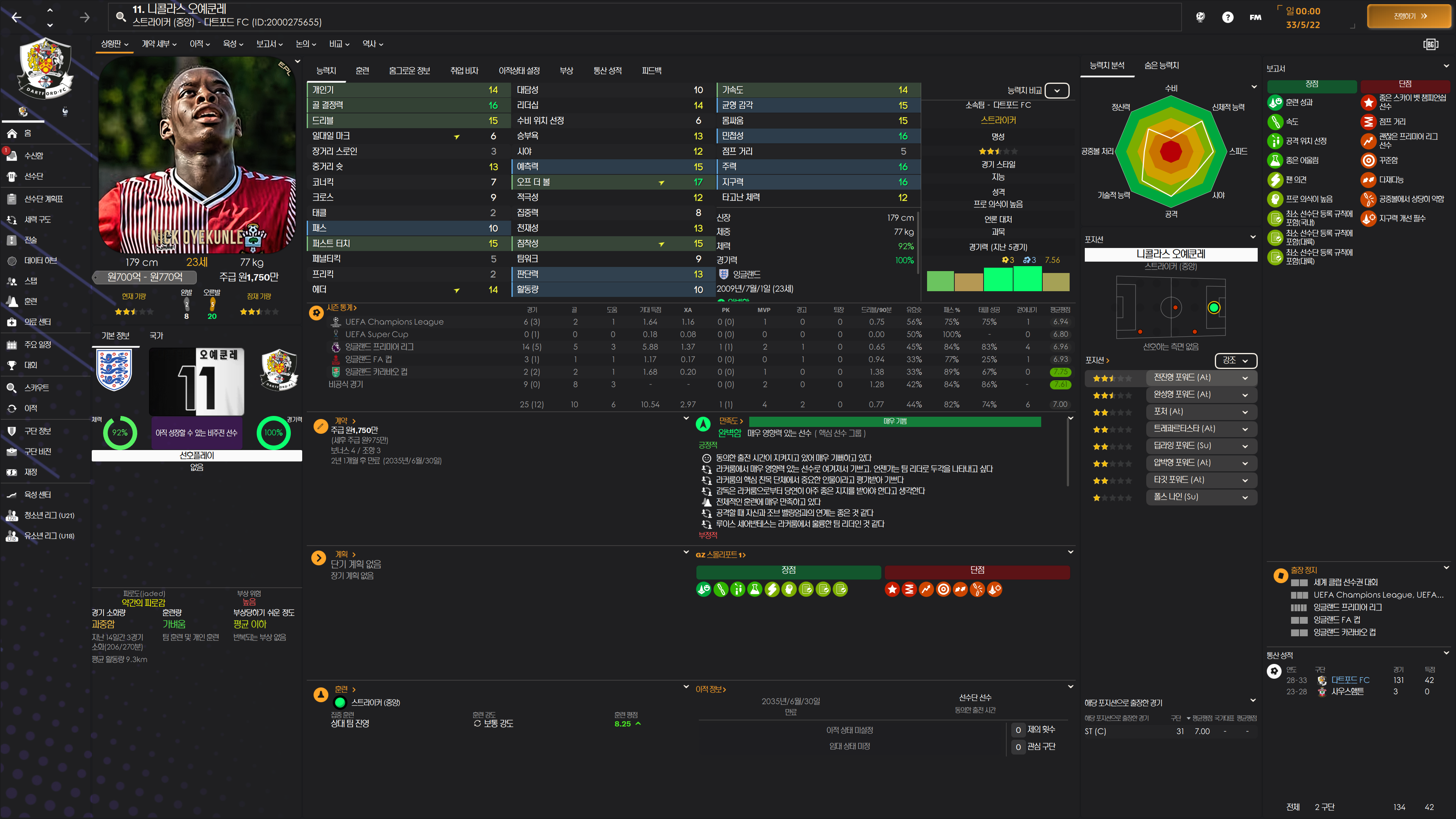Screen dimensions: 1456x819
Task: Switch to the 통산 성적 tab
Action: coord(607,71)
